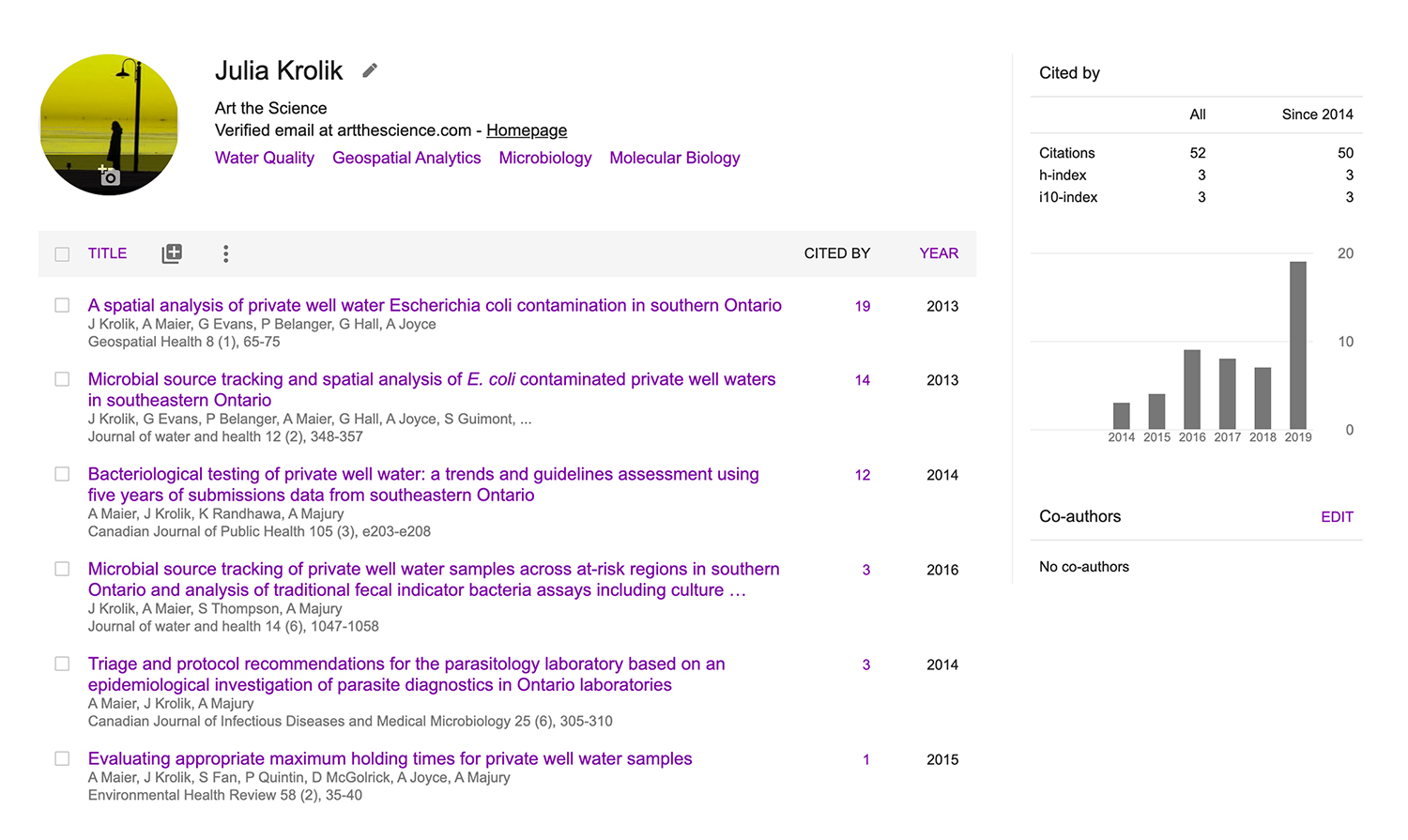
Task: Click the 14 citations count link
Action: tap(863, 380)
